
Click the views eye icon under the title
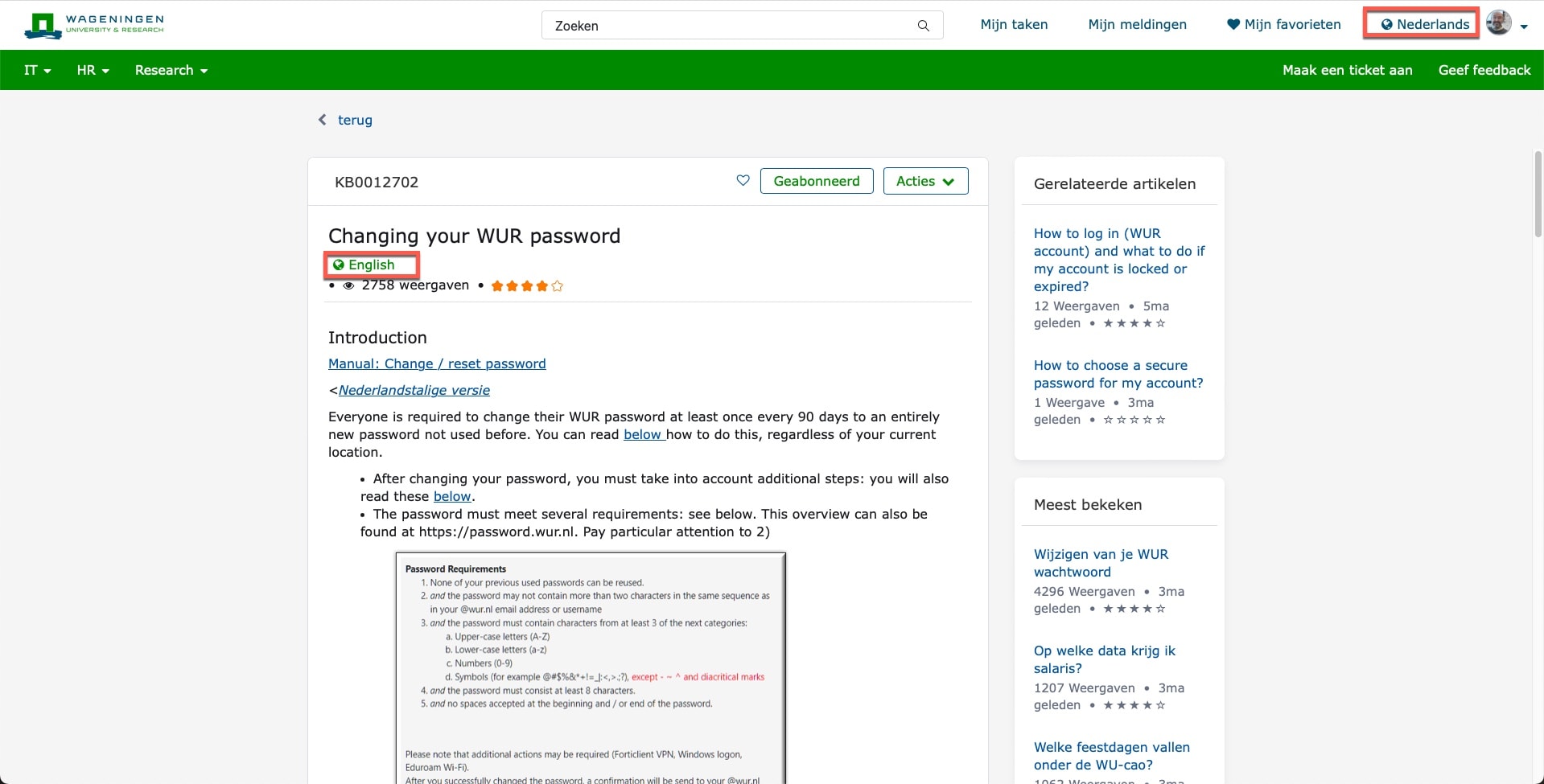(348, 285)
